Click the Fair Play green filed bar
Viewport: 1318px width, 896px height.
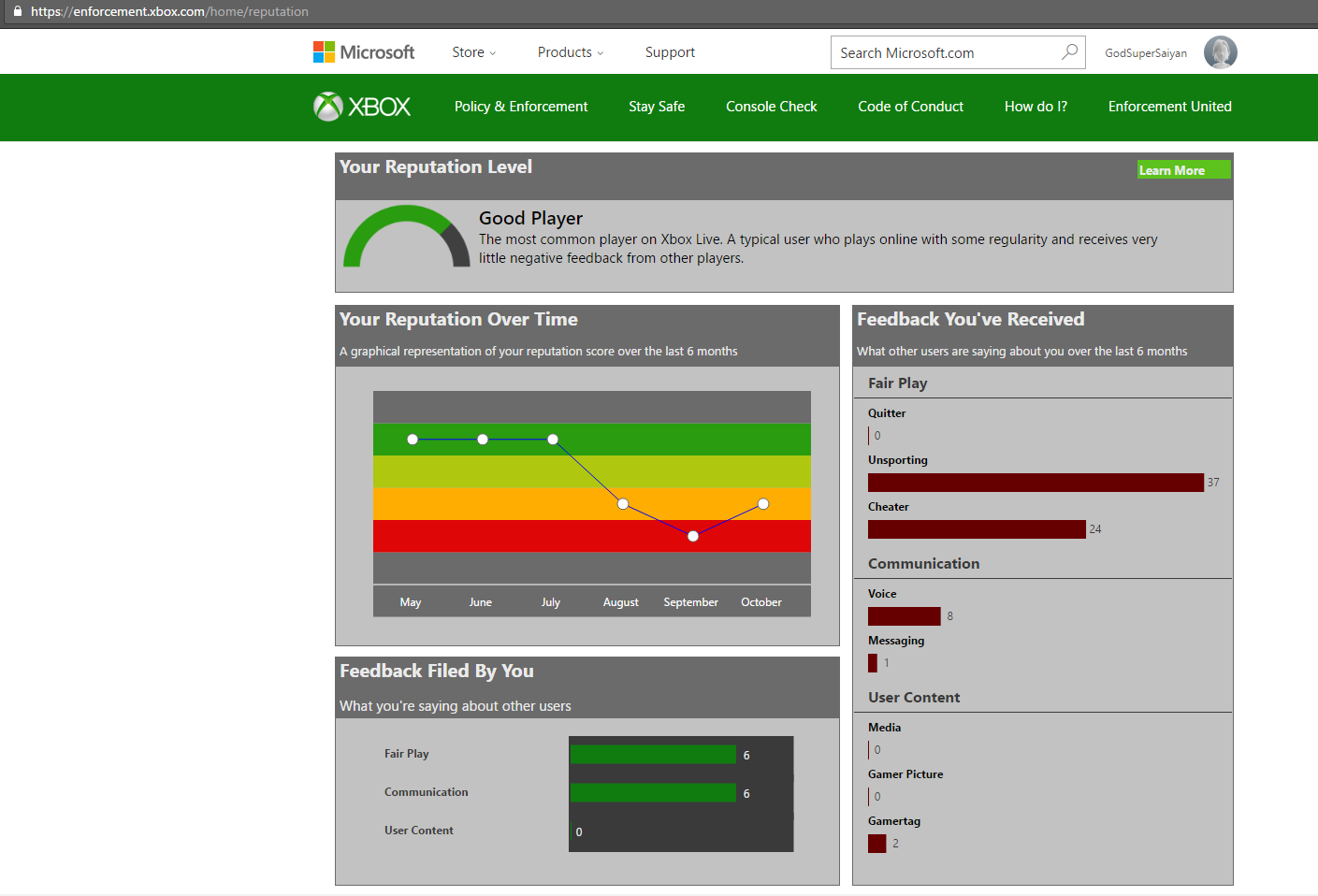653,755
